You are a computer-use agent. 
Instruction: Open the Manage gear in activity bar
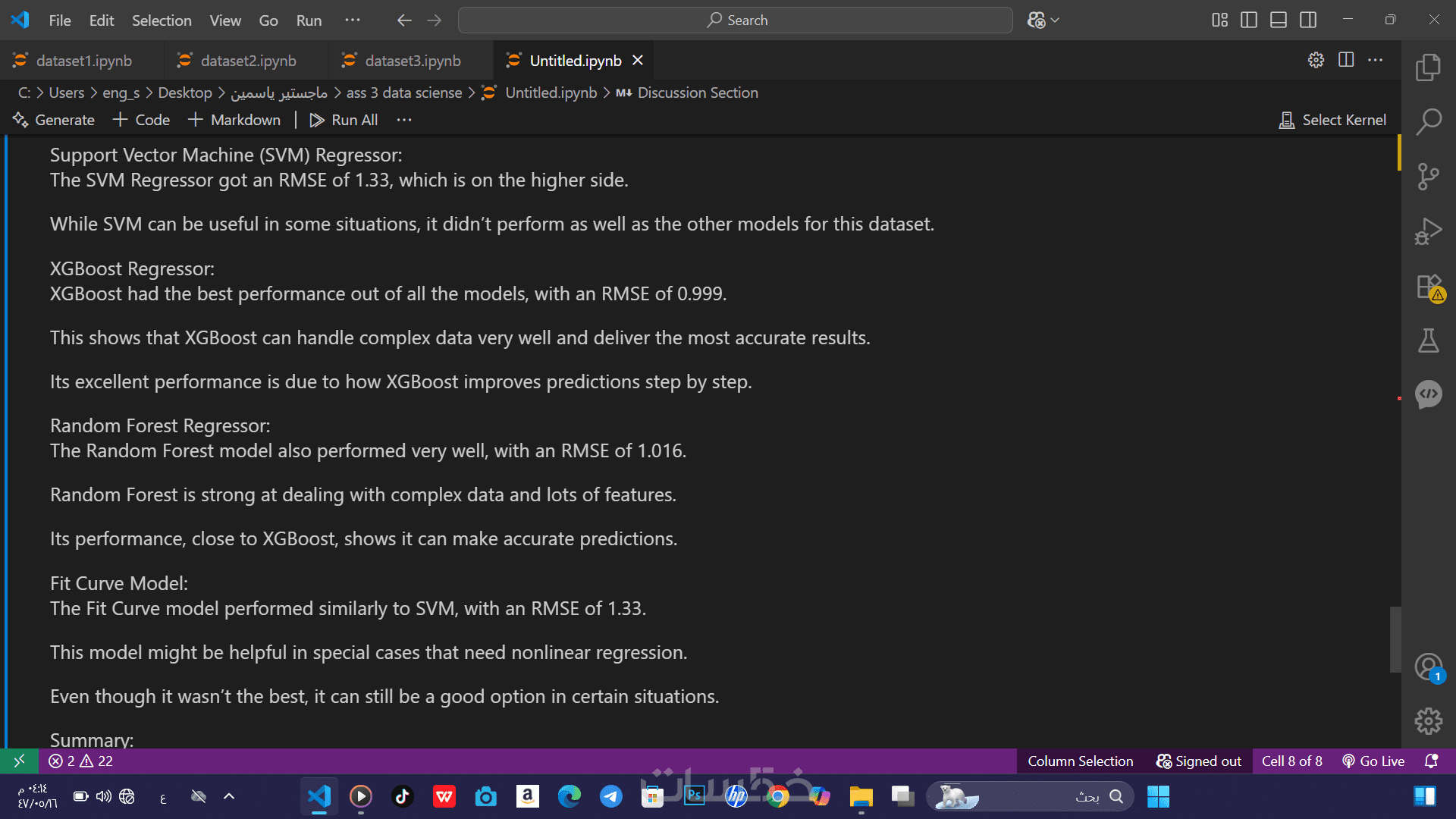point(1428,721)
